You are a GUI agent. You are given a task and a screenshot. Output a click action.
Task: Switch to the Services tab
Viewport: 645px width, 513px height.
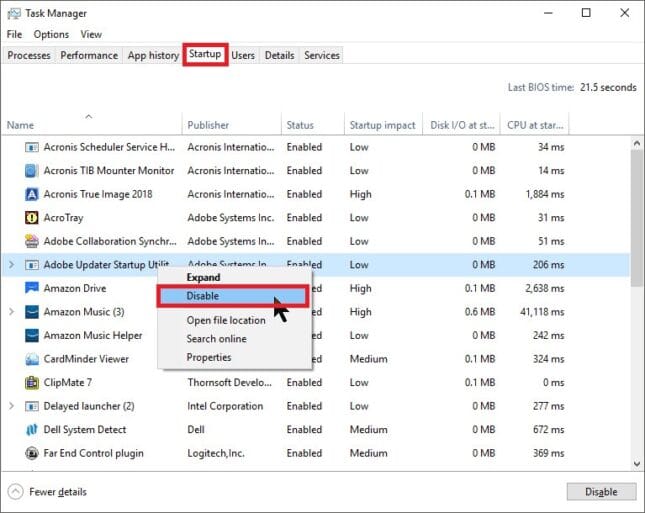pos(322,55)
